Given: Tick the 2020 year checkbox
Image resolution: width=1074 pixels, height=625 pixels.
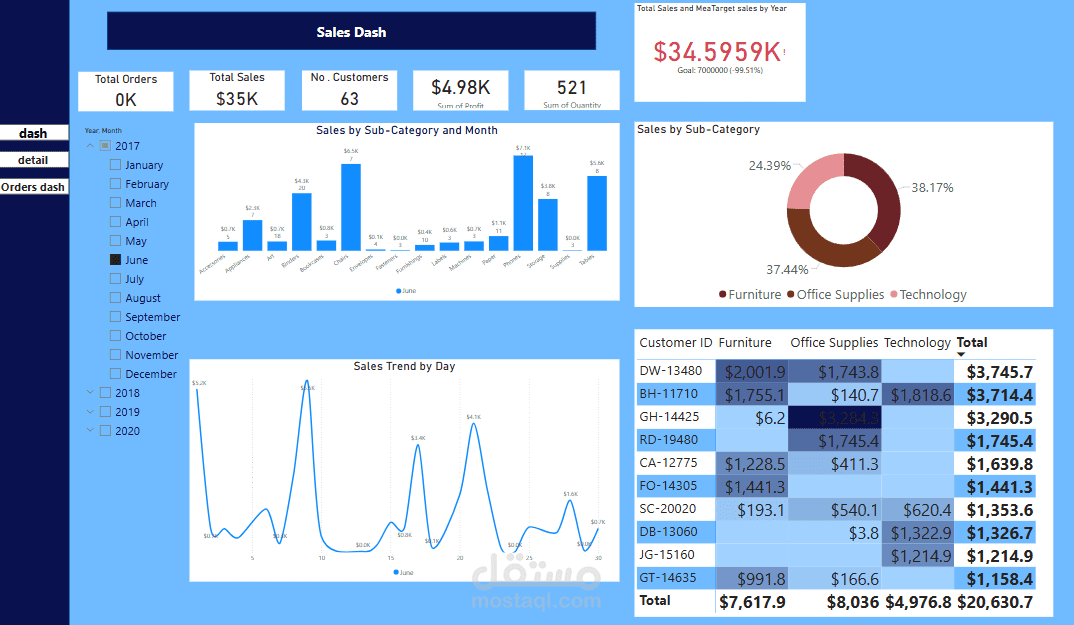Looking at the screenshot, I should coord(105,430).
